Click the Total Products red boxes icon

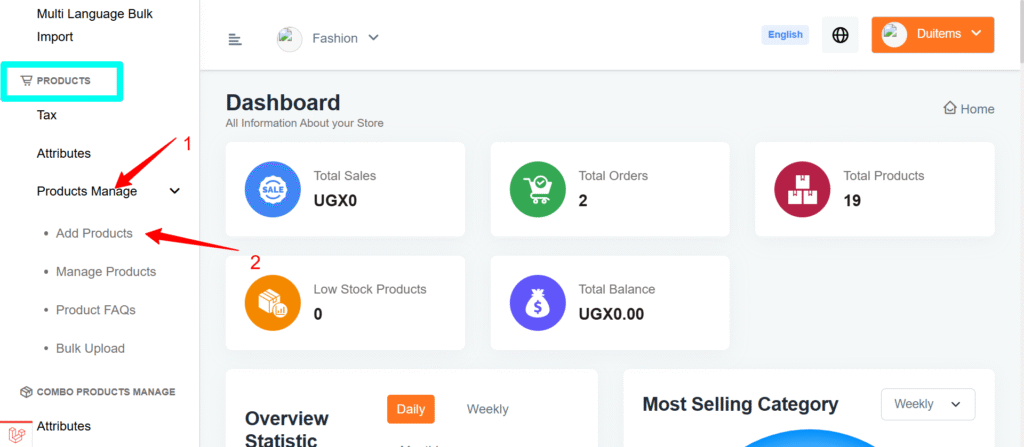pos(803,189)
